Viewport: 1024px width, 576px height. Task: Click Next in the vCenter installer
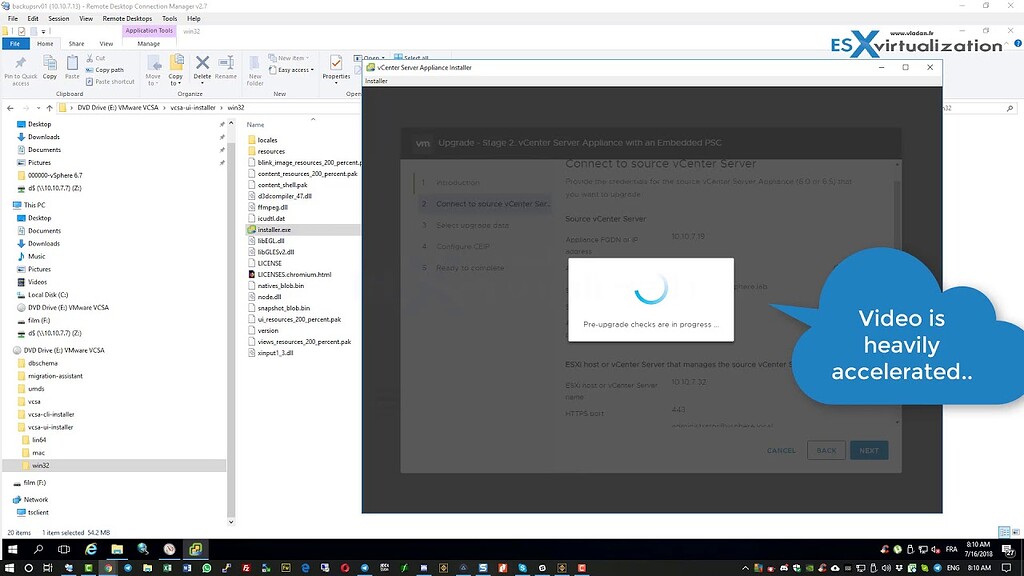pyautogui.click(x=868, y=450)
